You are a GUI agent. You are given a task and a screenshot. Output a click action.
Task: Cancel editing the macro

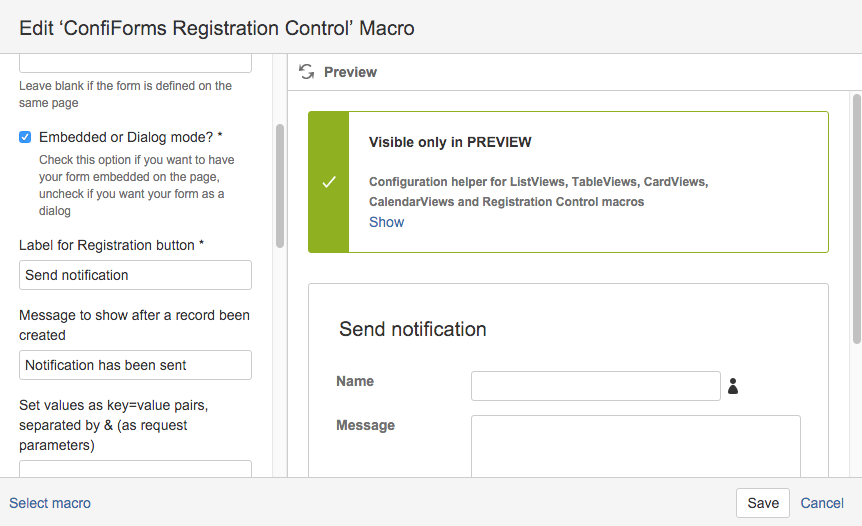(x=822, y=503)
